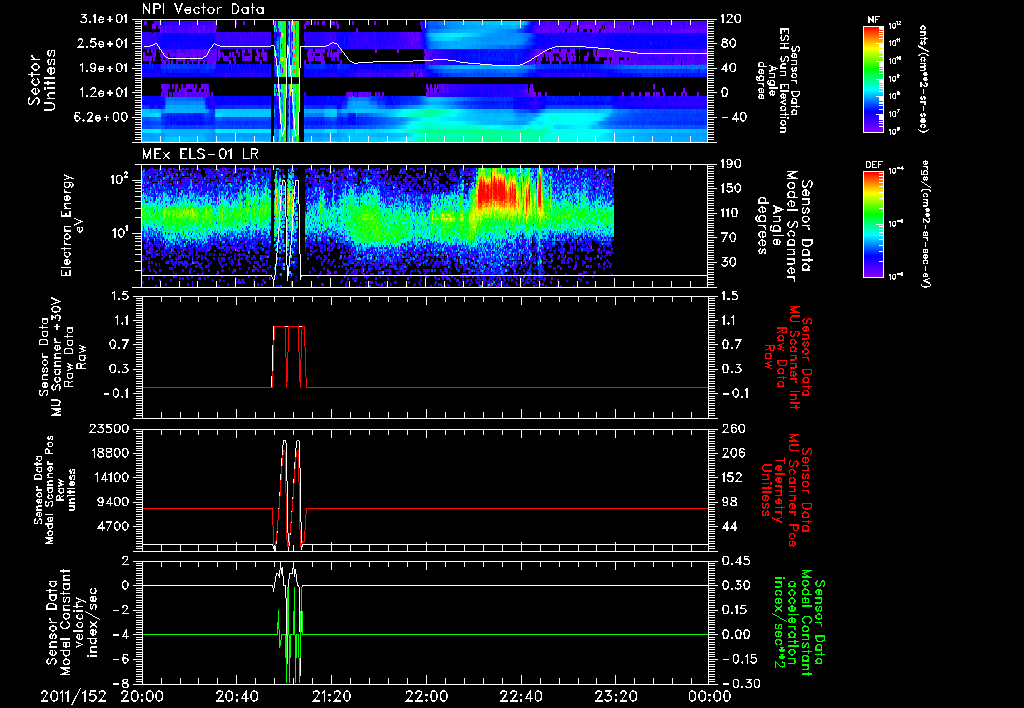Click the 'Sector Unitless' axis label

[42, 80]
